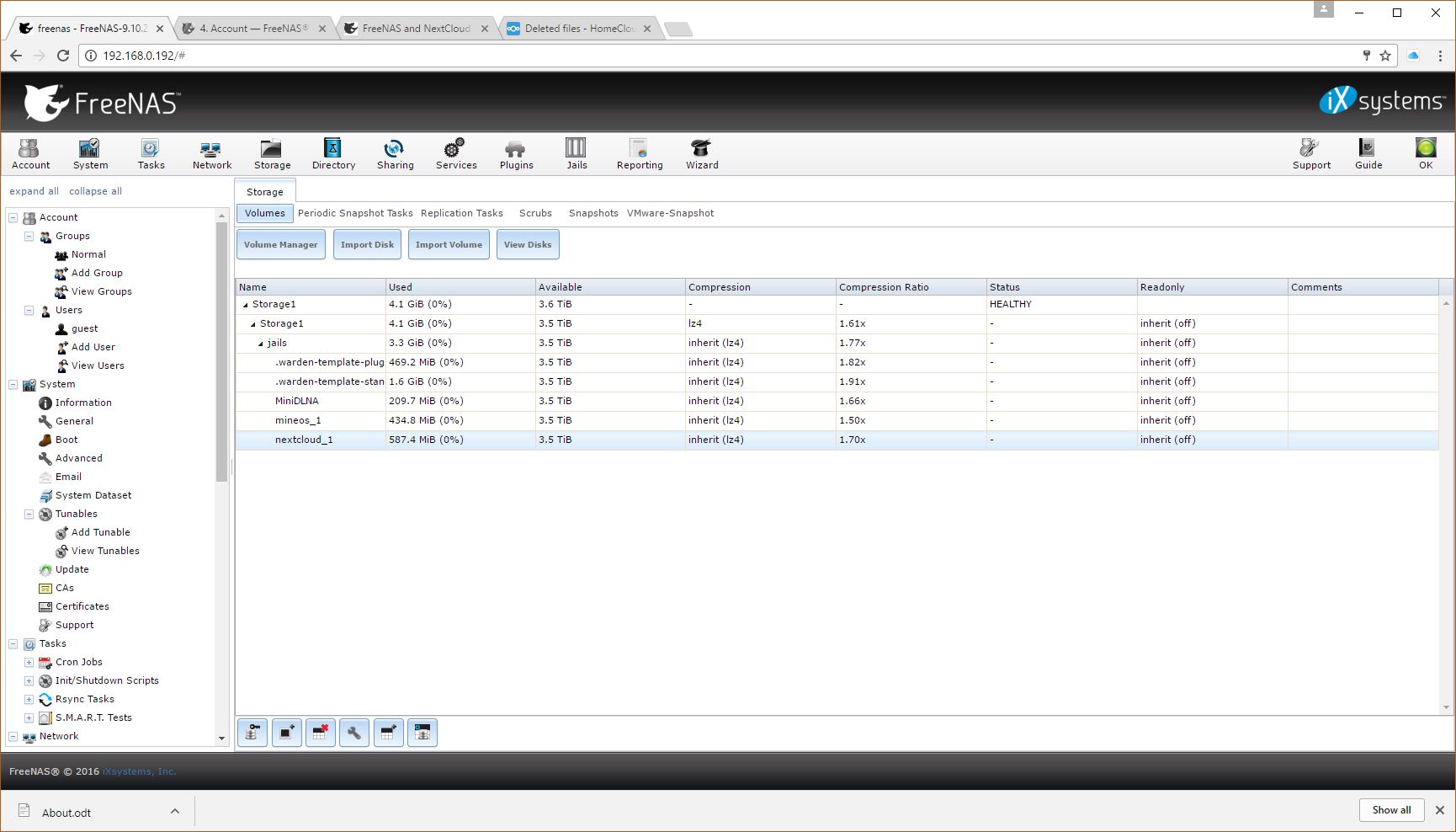Collapse the jails dataset row arrow
The image size is (1456, 832).
pyautogui.click(x=261, y=344)
